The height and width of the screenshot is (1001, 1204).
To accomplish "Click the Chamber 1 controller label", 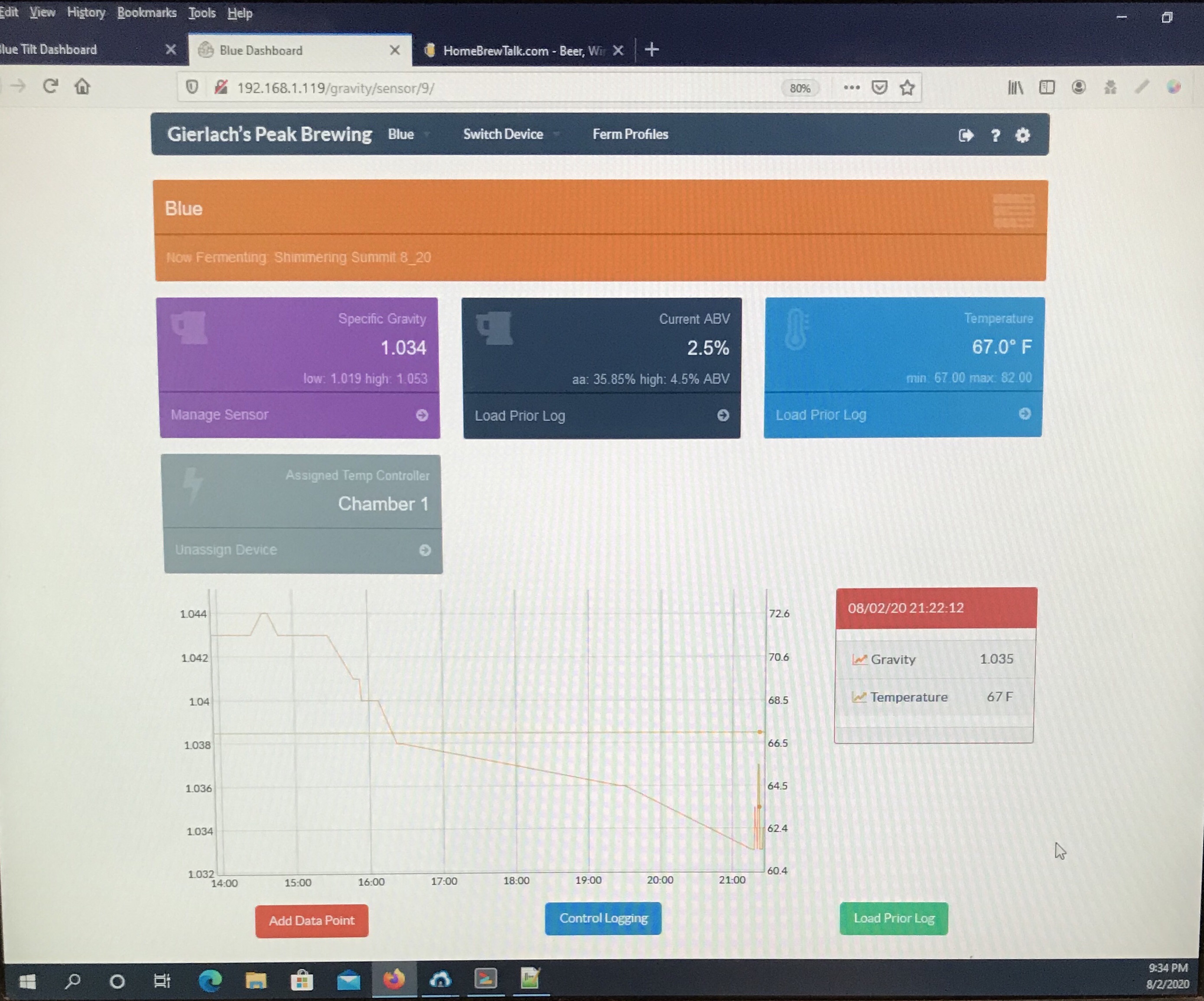I will pos(383,504).
